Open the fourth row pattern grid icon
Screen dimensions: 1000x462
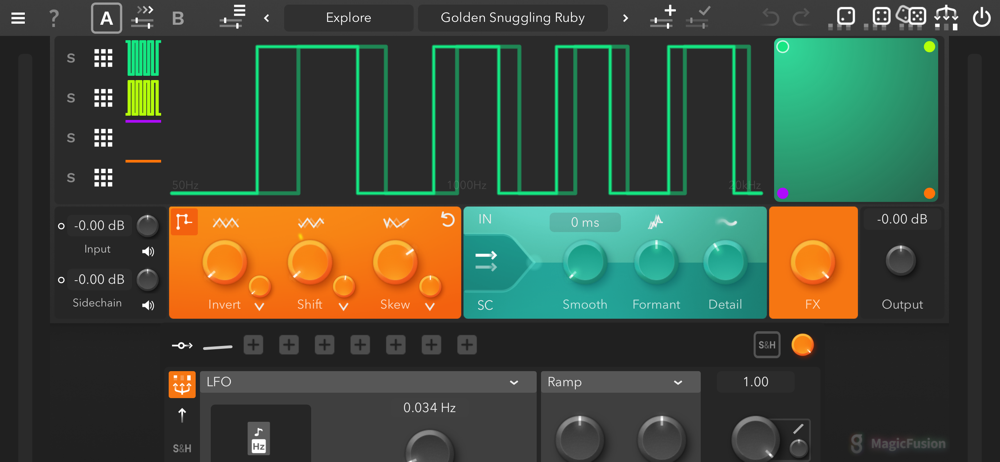pyautogui.click(x=103, y=177)
